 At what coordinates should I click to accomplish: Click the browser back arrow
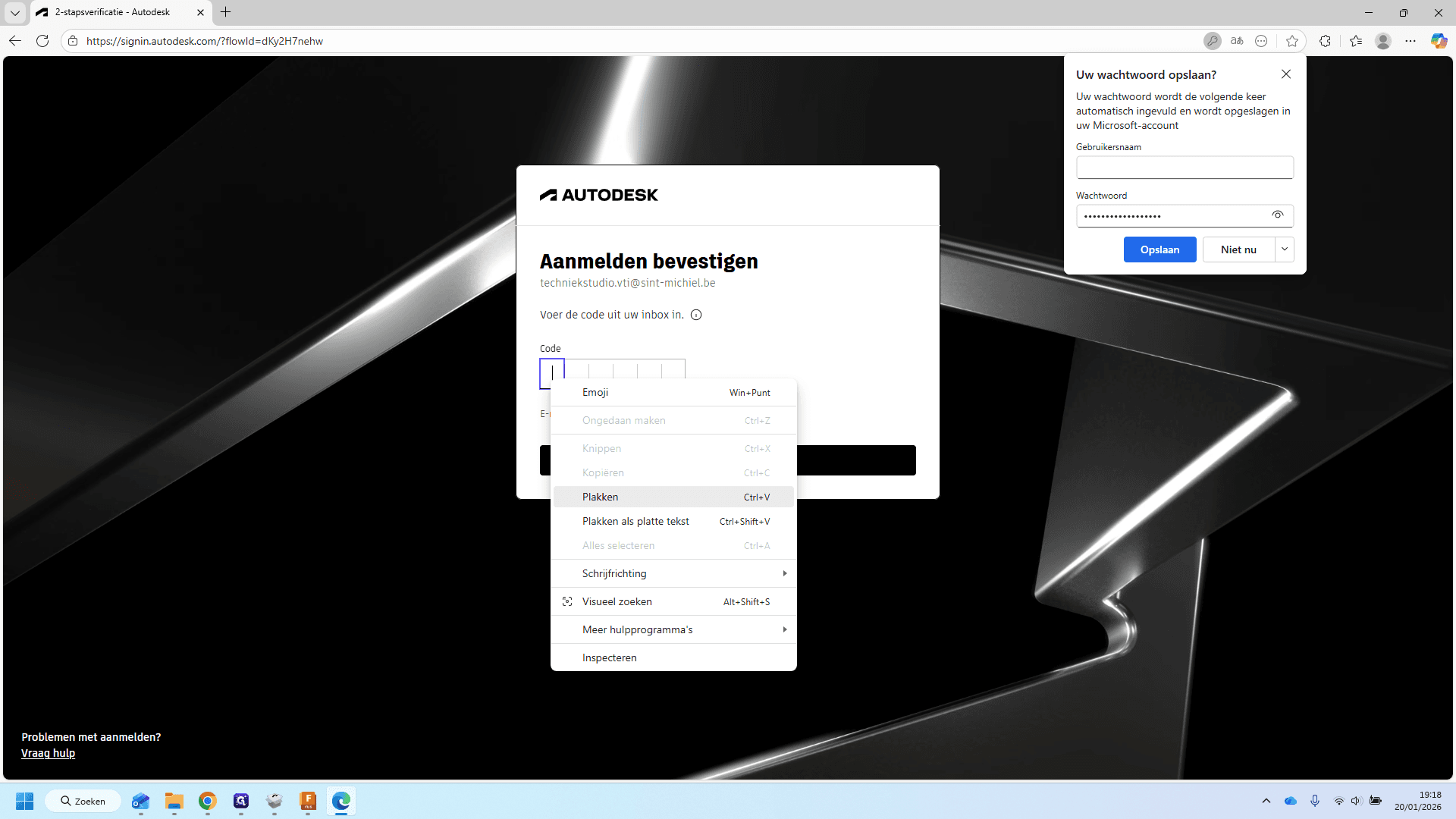(x=15, y=41)
